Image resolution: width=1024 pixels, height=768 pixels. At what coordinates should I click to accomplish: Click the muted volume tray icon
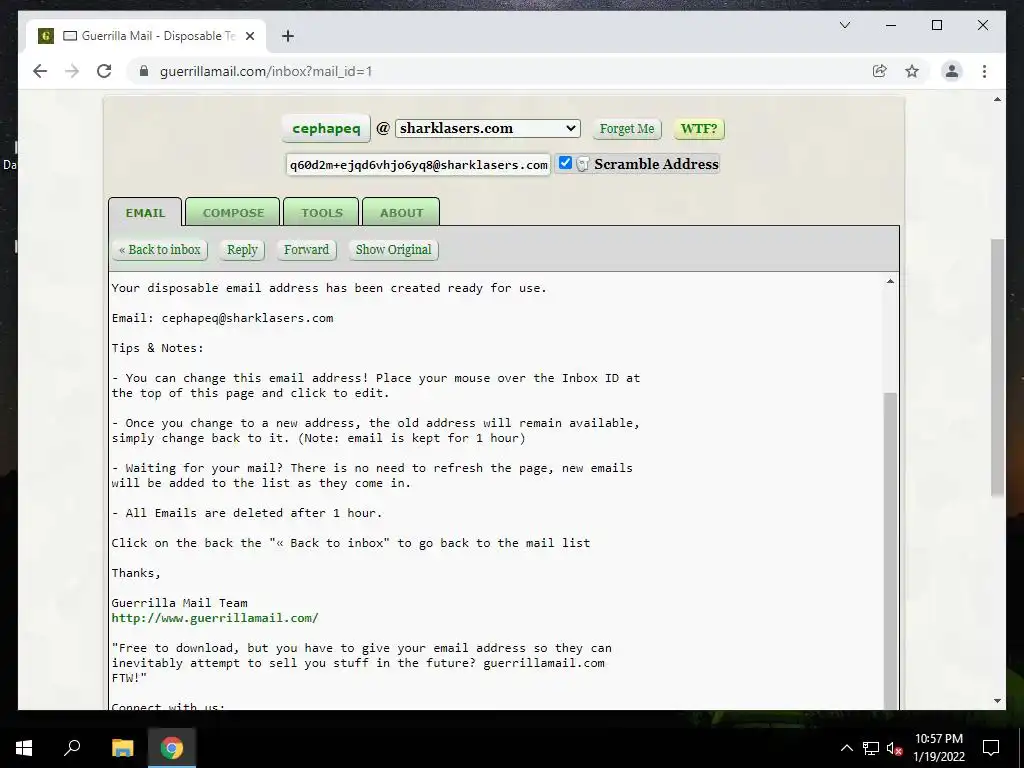click(895, 748)
